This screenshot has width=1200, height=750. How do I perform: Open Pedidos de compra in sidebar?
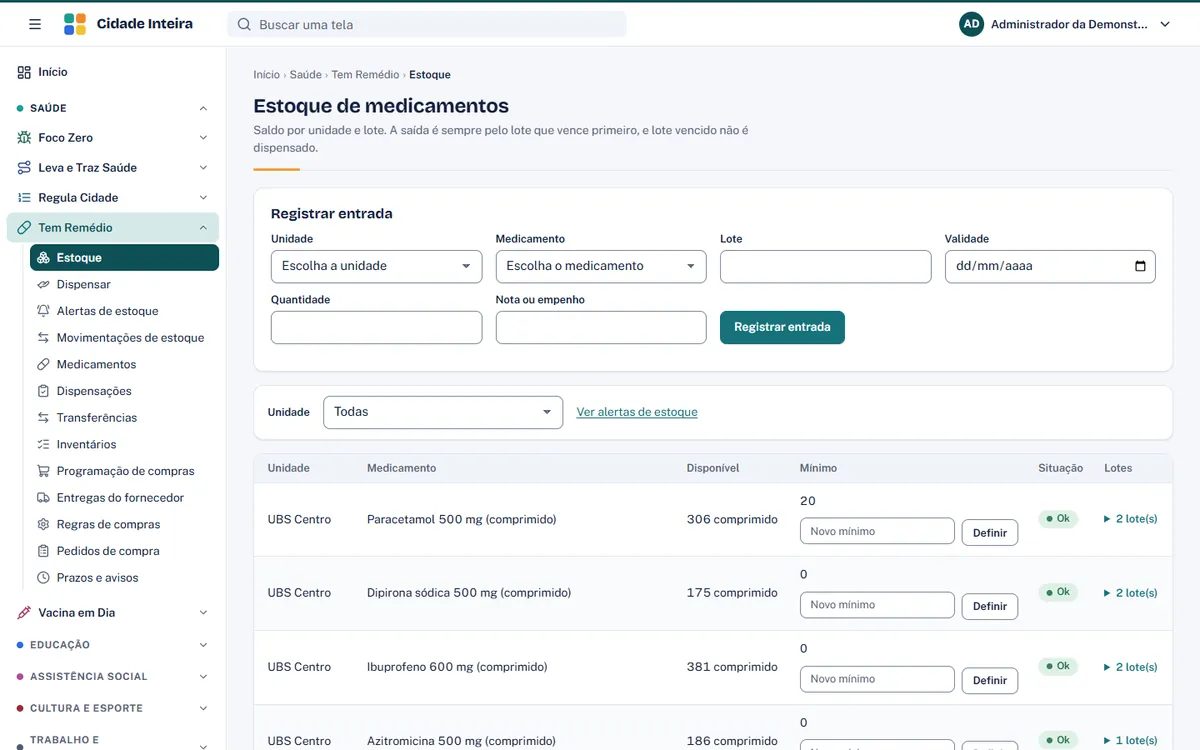click(124, 551)
